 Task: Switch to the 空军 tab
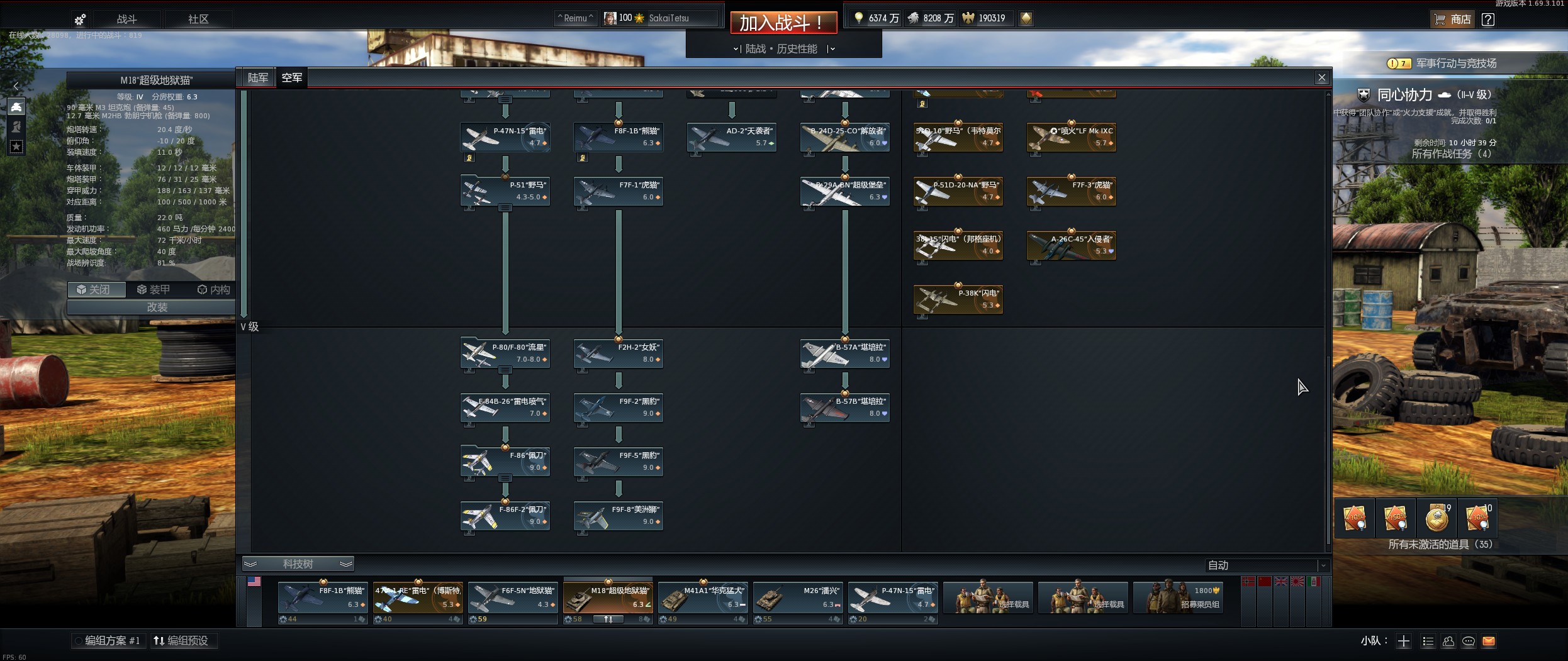coord(292,77)
